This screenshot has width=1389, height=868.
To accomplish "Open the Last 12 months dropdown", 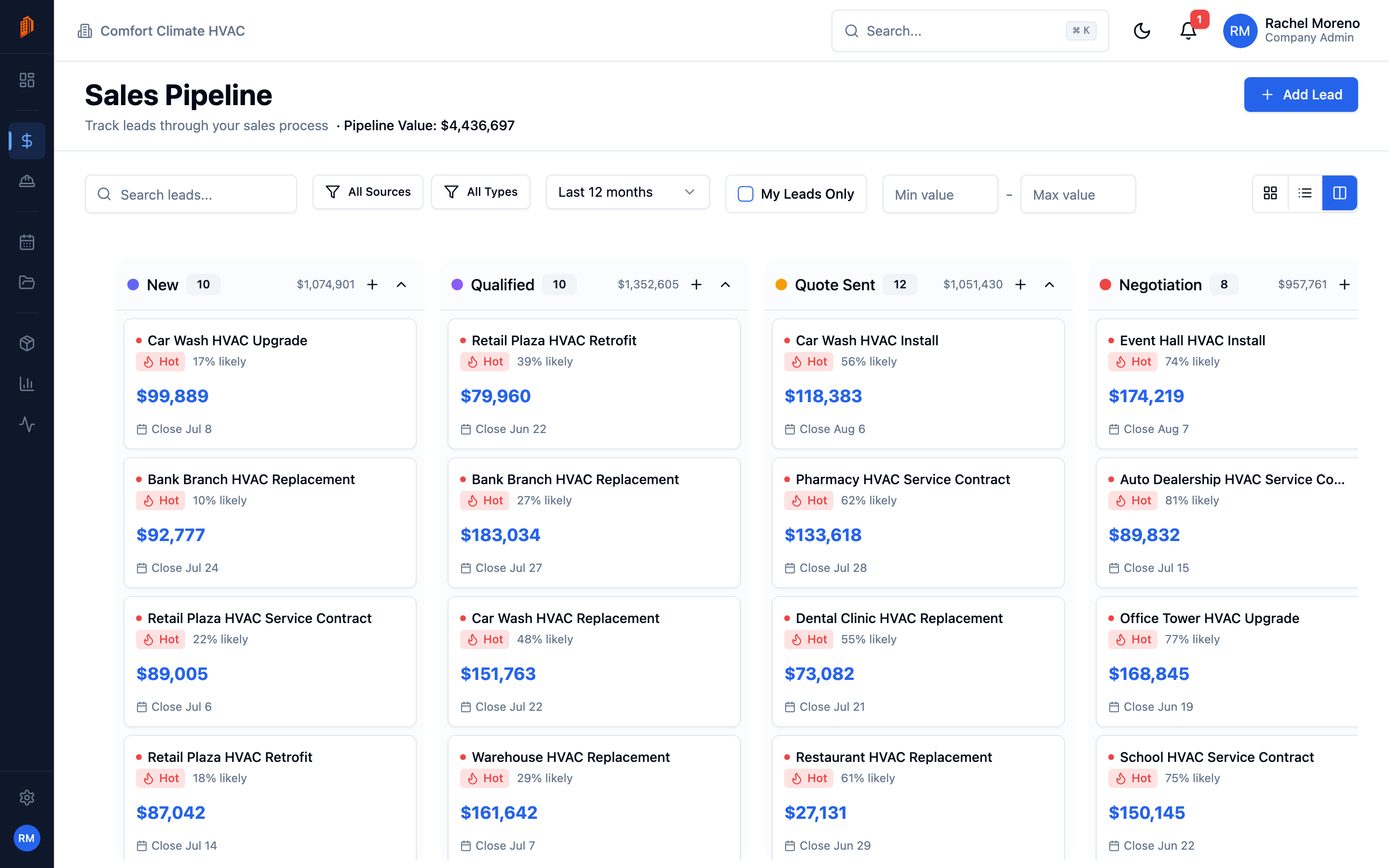I will 627,192.
